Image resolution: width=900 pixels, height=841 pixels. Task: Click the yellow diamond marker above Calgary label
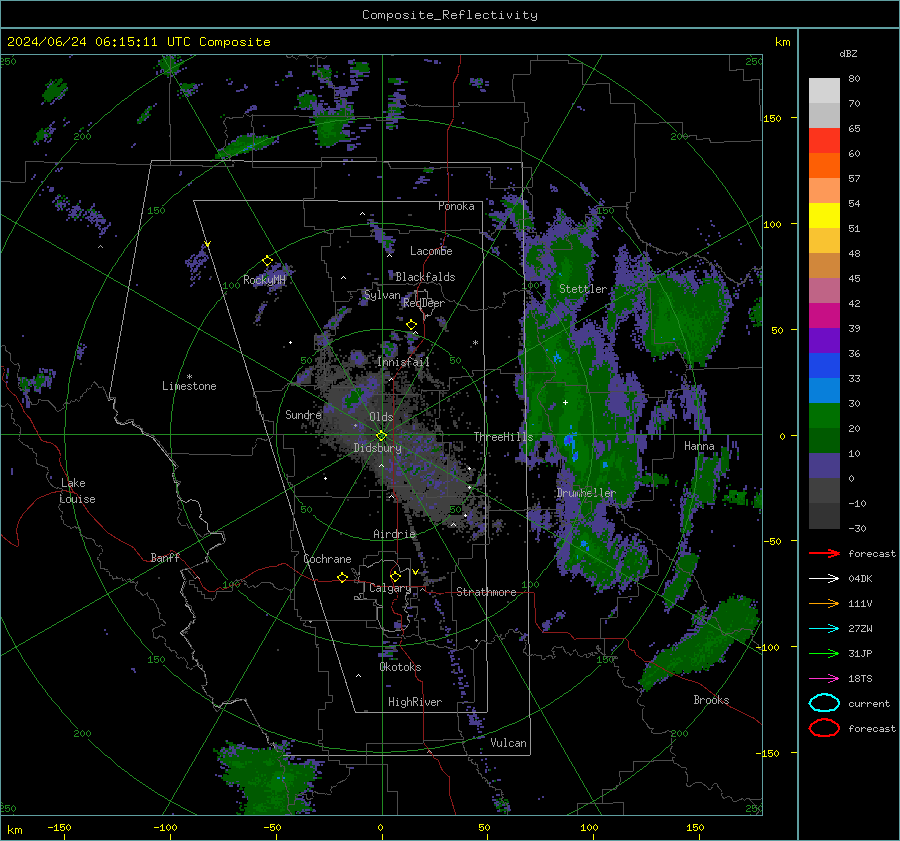click(395, 576)
